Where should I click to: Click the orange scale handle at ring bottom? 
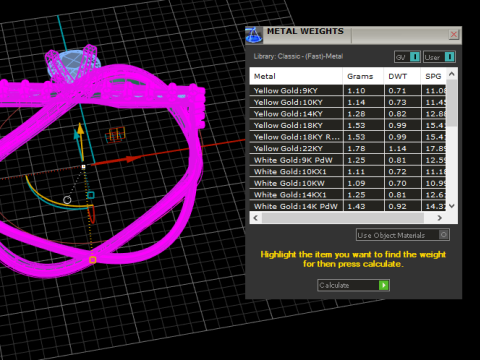93,260
